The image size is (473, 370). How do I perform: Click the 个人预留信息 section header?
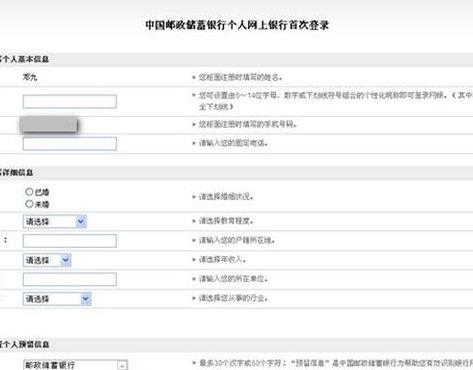click(x=25, y=344)
